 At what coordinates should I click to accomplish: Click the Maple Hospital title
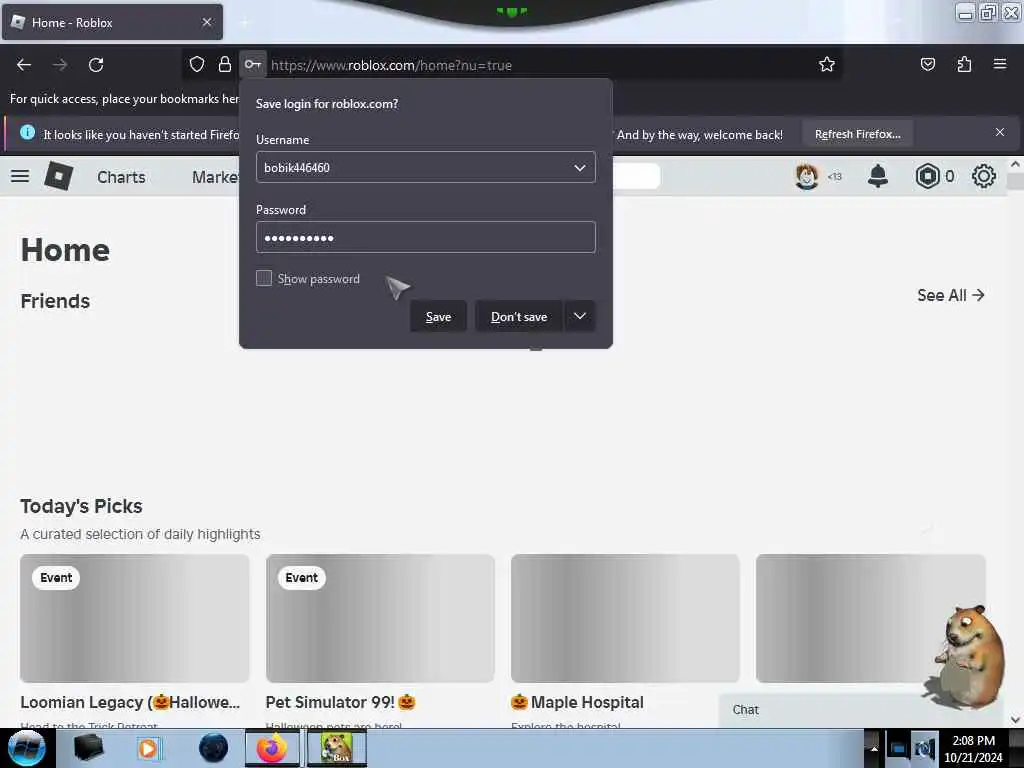point(577,702)
